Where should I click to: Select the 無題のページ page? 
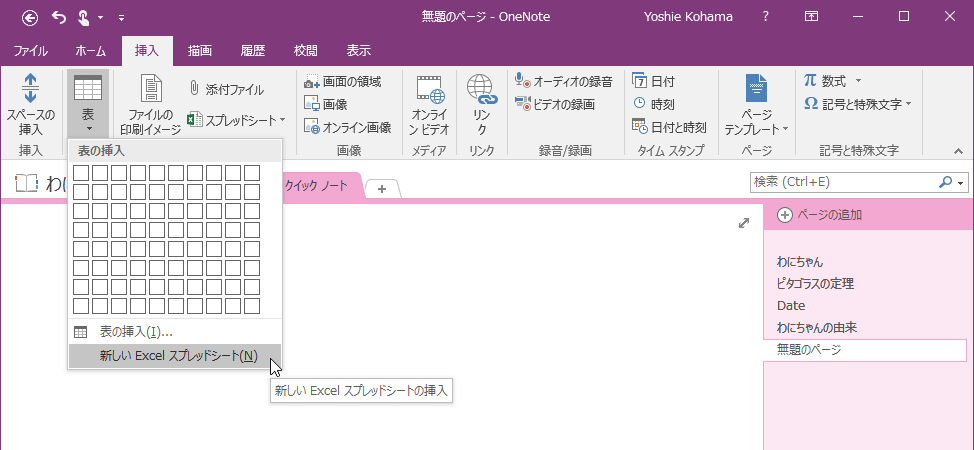[865, 350]
